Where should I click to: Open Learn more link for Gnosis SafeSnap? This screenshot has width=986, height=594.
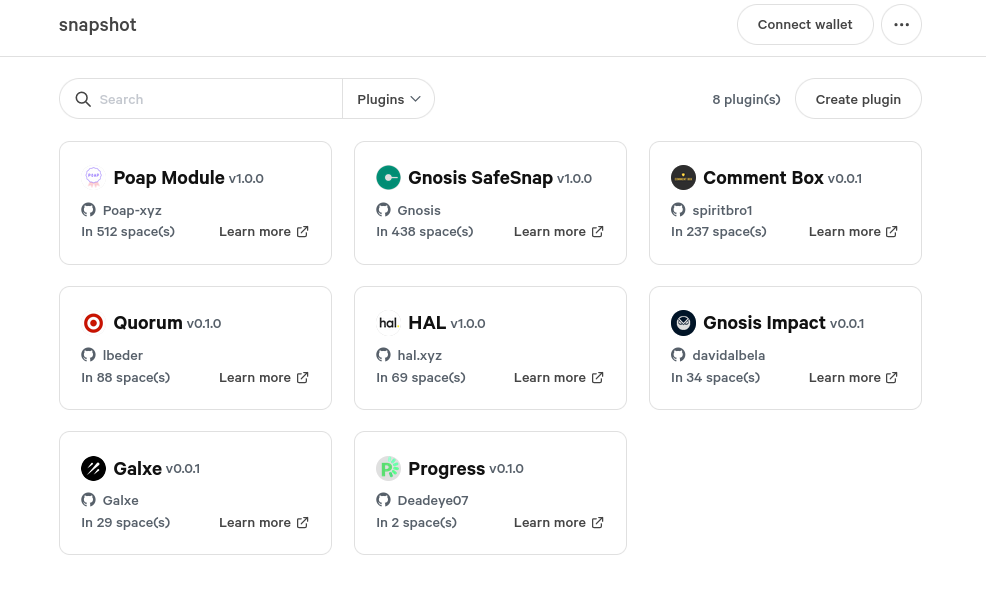(x=558, y=232)
